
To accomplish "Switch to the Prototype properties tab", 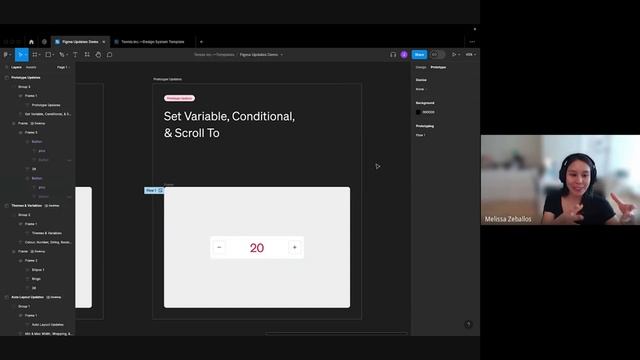I will [x=438, y=67].
